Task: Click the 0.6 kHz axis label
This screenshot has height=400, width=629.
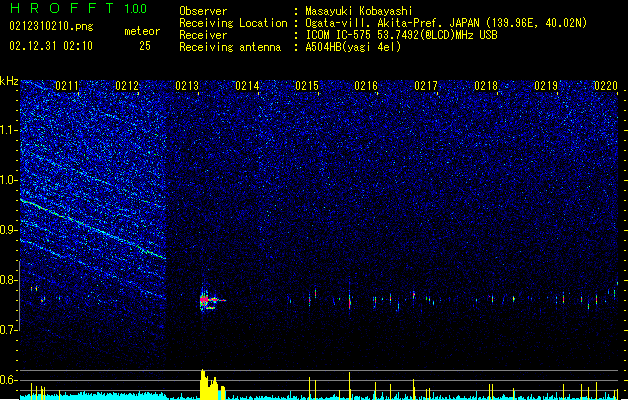Action: tap(9, 380)
